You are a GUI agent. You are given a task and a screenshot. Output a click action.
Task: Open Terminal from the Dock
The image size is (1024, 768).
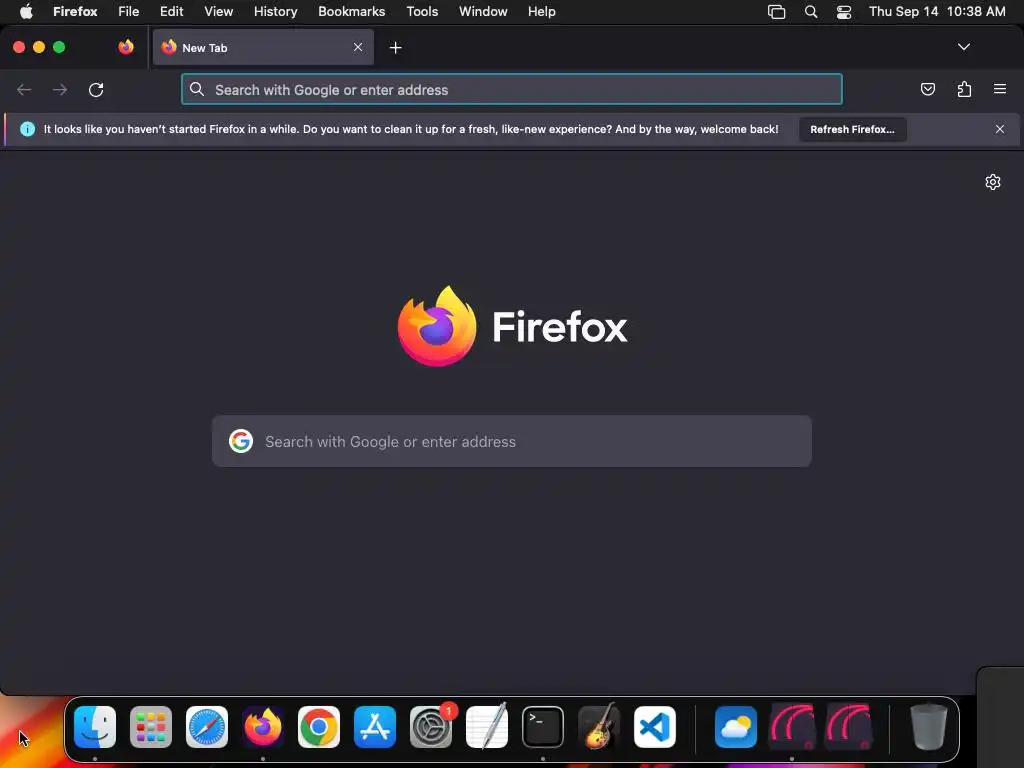(x=543, y=727)
